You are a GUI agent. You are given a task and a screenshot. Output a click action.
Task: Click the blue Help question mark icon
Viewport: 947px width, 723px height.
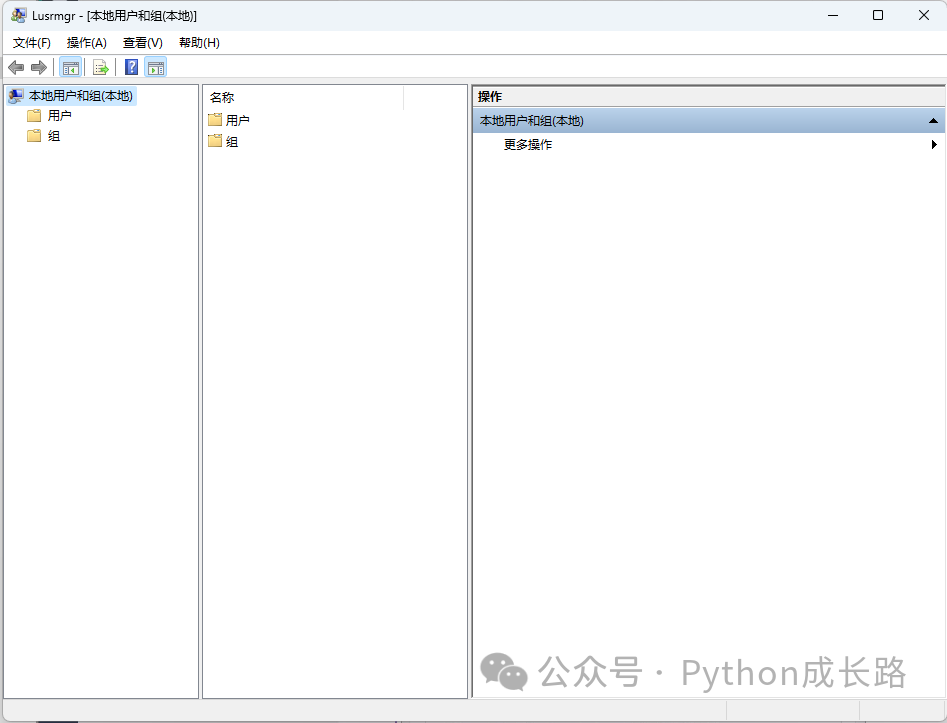(x=131, y=67)
